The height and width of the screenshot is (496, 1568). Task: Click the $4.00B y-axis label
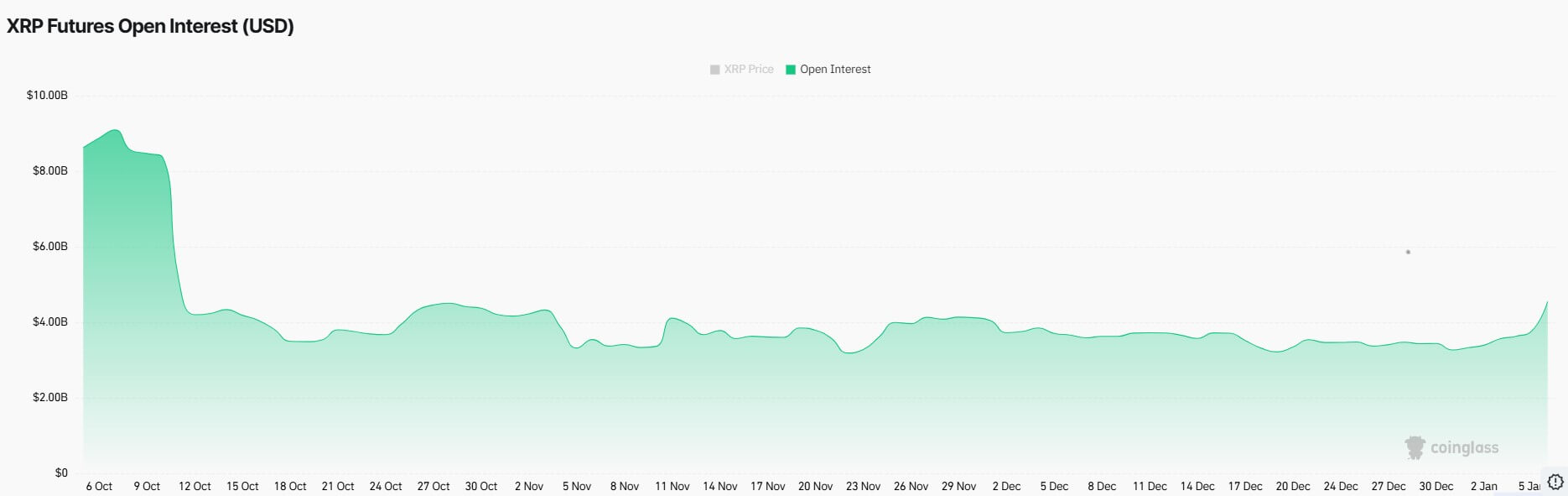50,322
